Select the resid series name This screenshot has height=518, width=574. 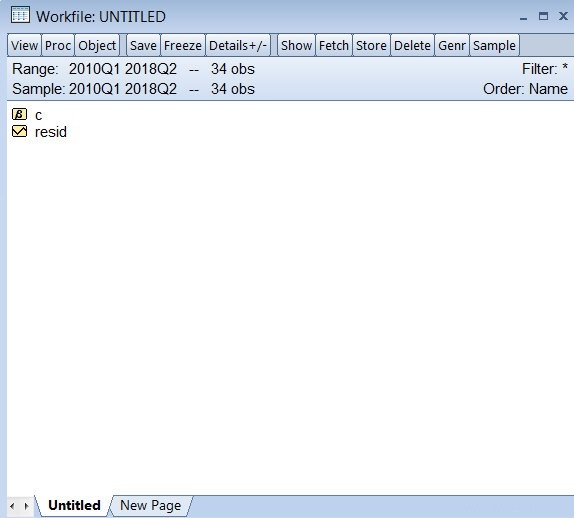(51, 132)
